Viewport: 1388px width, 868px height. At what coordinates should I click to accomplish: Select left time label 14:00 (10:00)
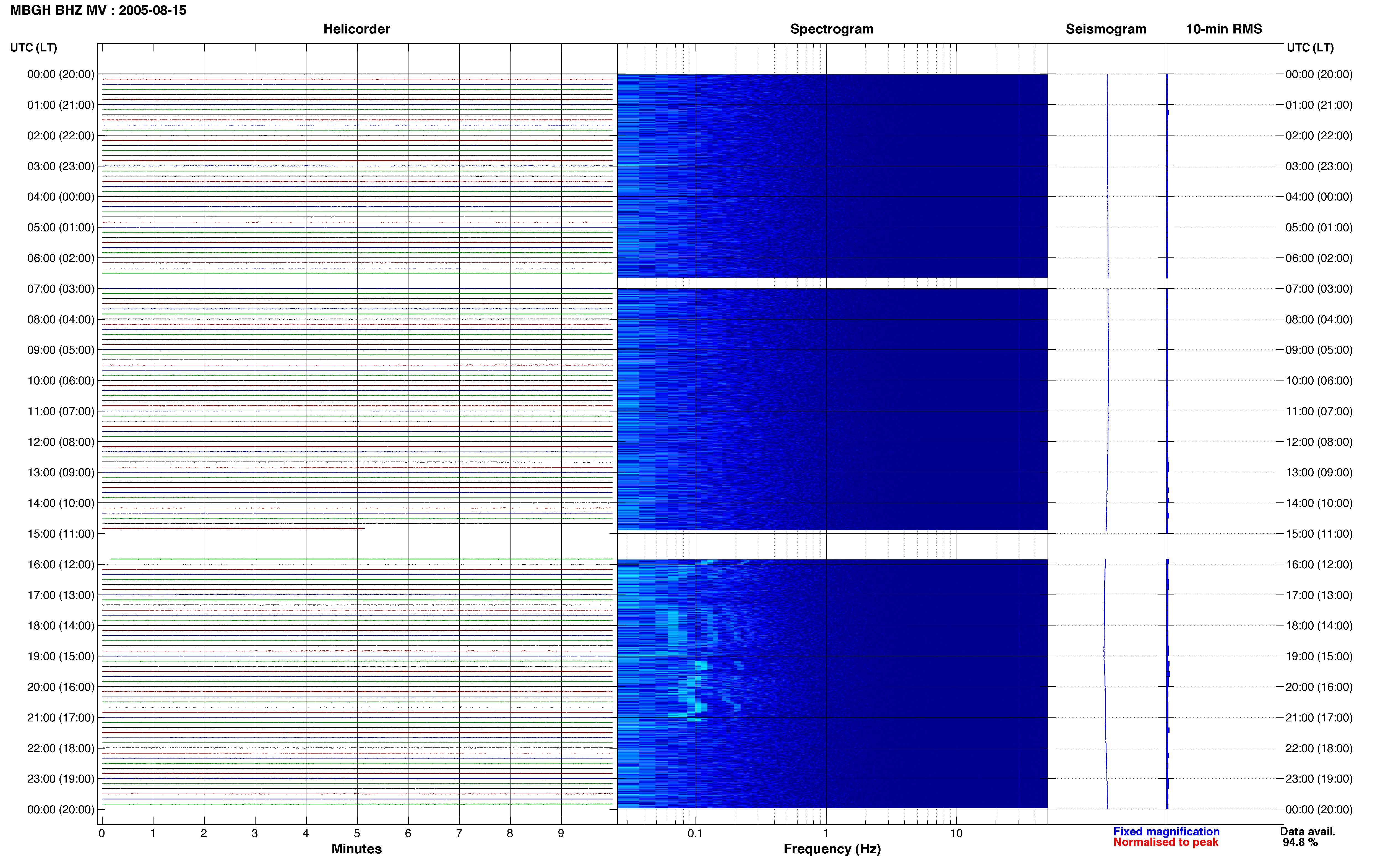tap(60, 503)
